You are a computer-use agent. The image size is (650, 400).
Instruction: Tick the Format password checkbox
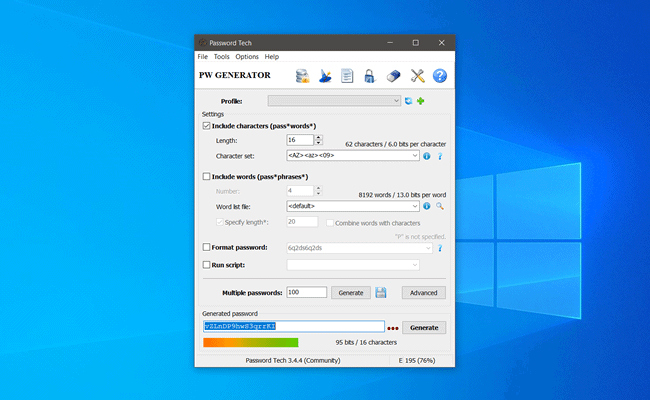(207, 247)
